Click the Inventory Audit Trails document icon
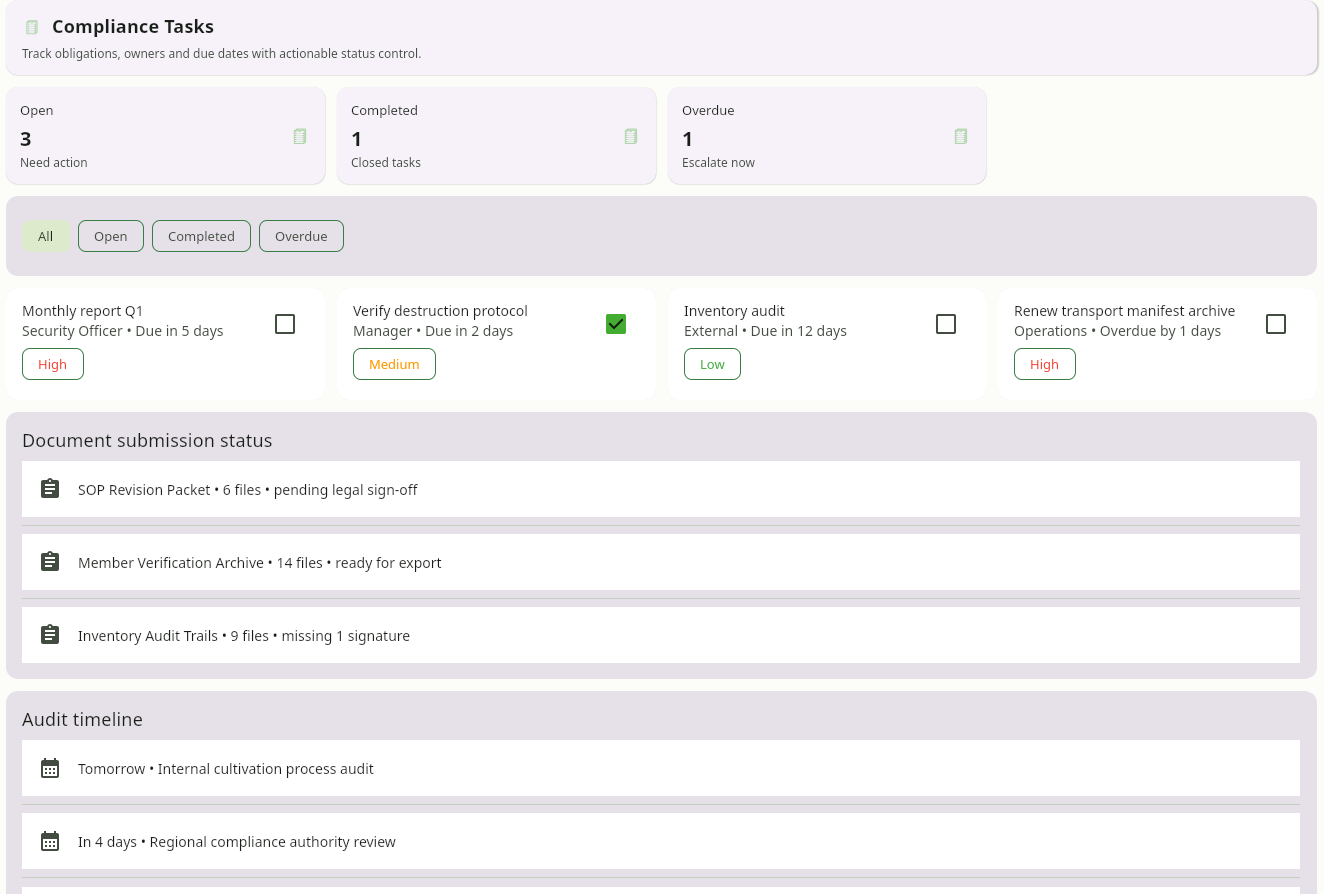Image resolution: width=1324 pixels, height=894 pixels. coord(50,635)
